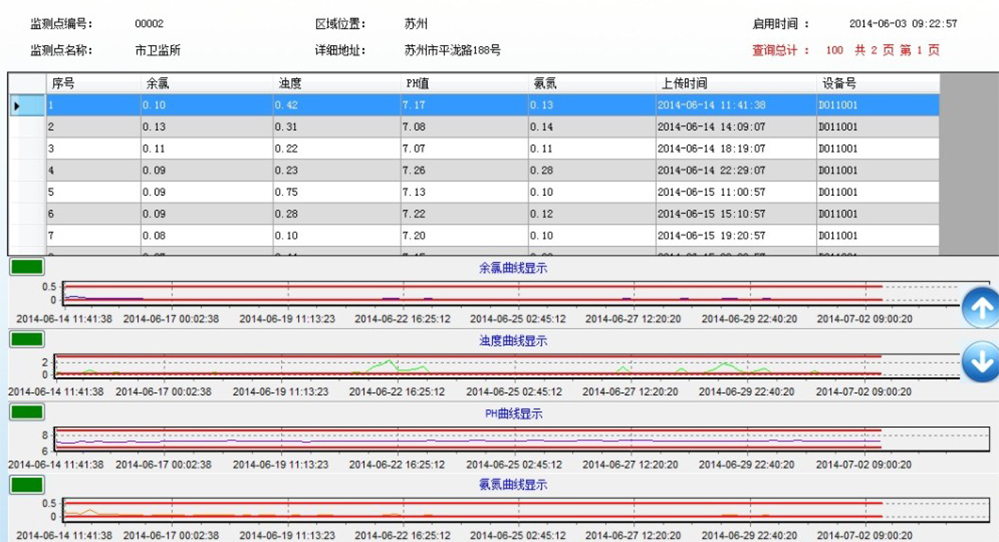The width and height of the screenshot is (999, 542).
Task: Click the blue down arrow button
Action: coord(981,361)
